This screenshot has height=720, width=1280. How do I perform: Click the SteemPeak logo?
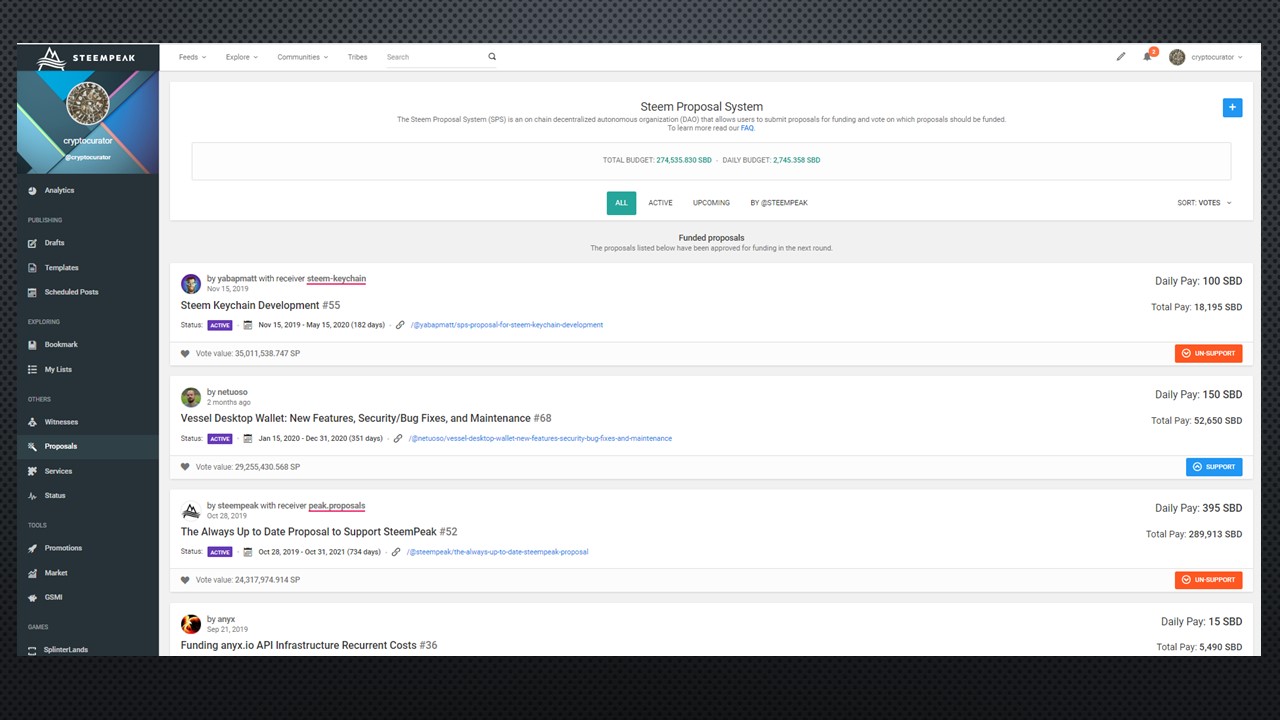(88, 58)
